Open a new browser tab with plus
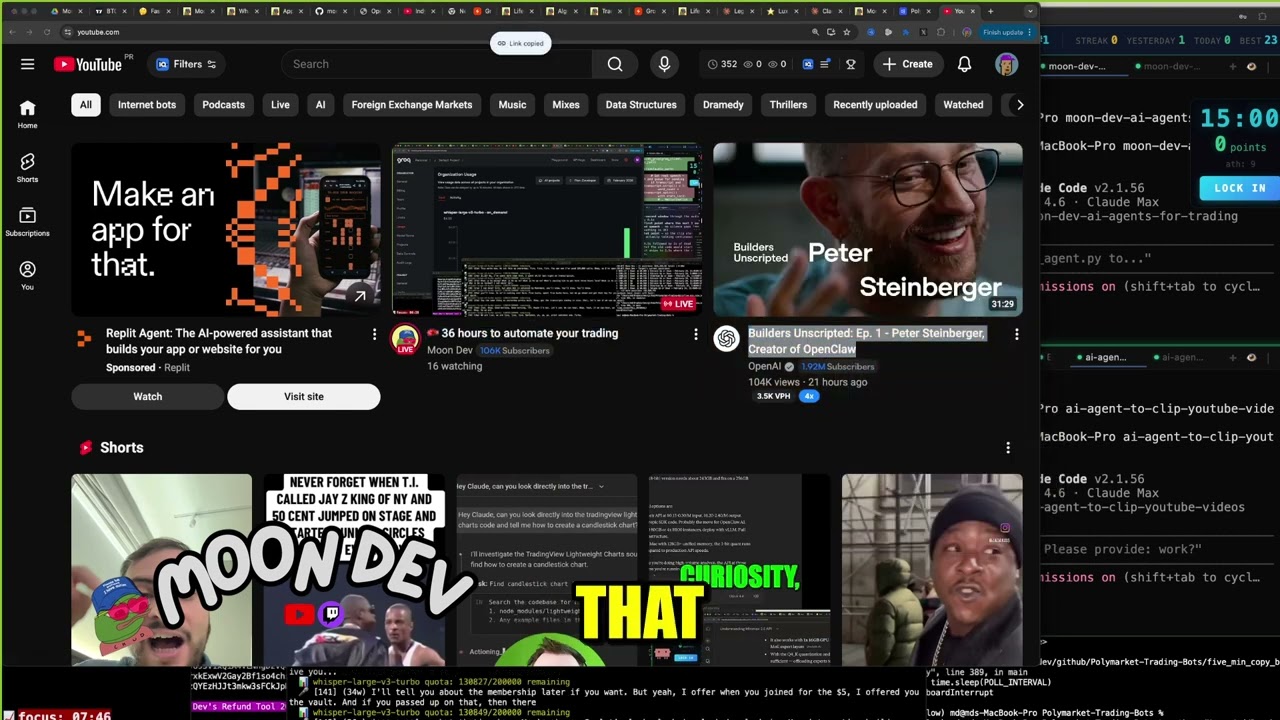The width and height of the screenshot is (1280, 720). coord(991,11)
